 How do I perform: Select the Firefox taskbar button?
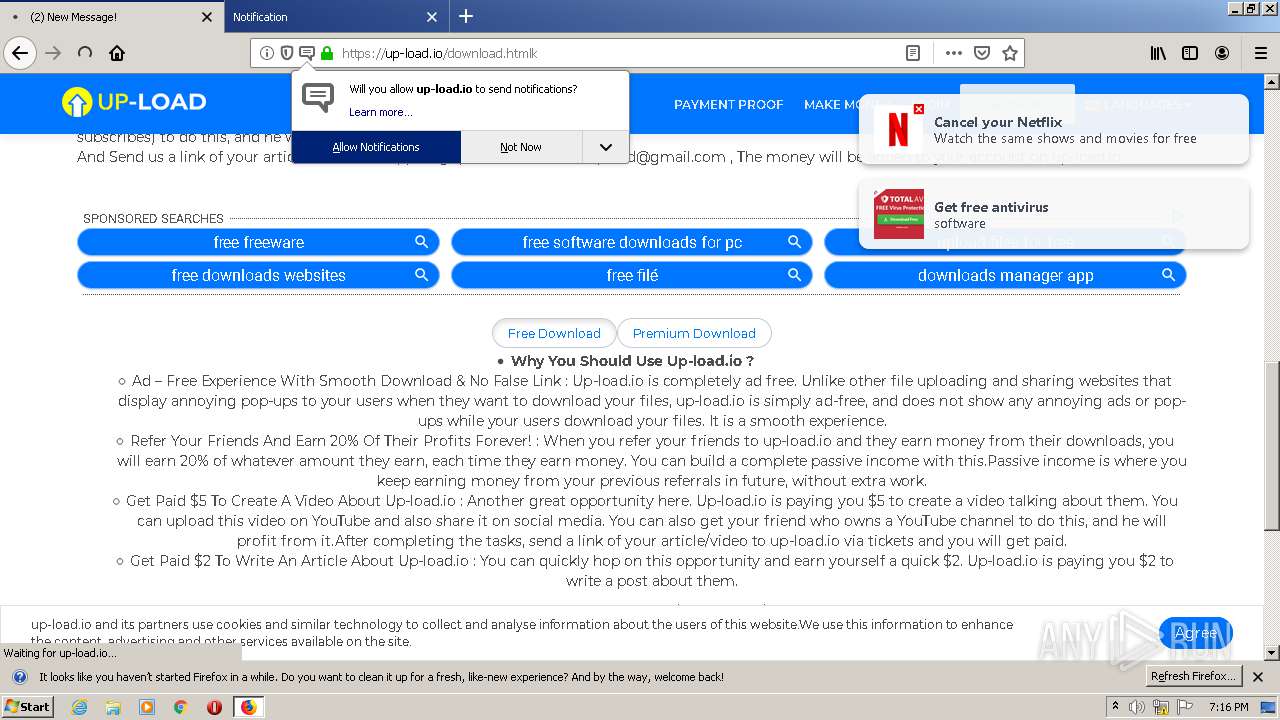(248, 707)
